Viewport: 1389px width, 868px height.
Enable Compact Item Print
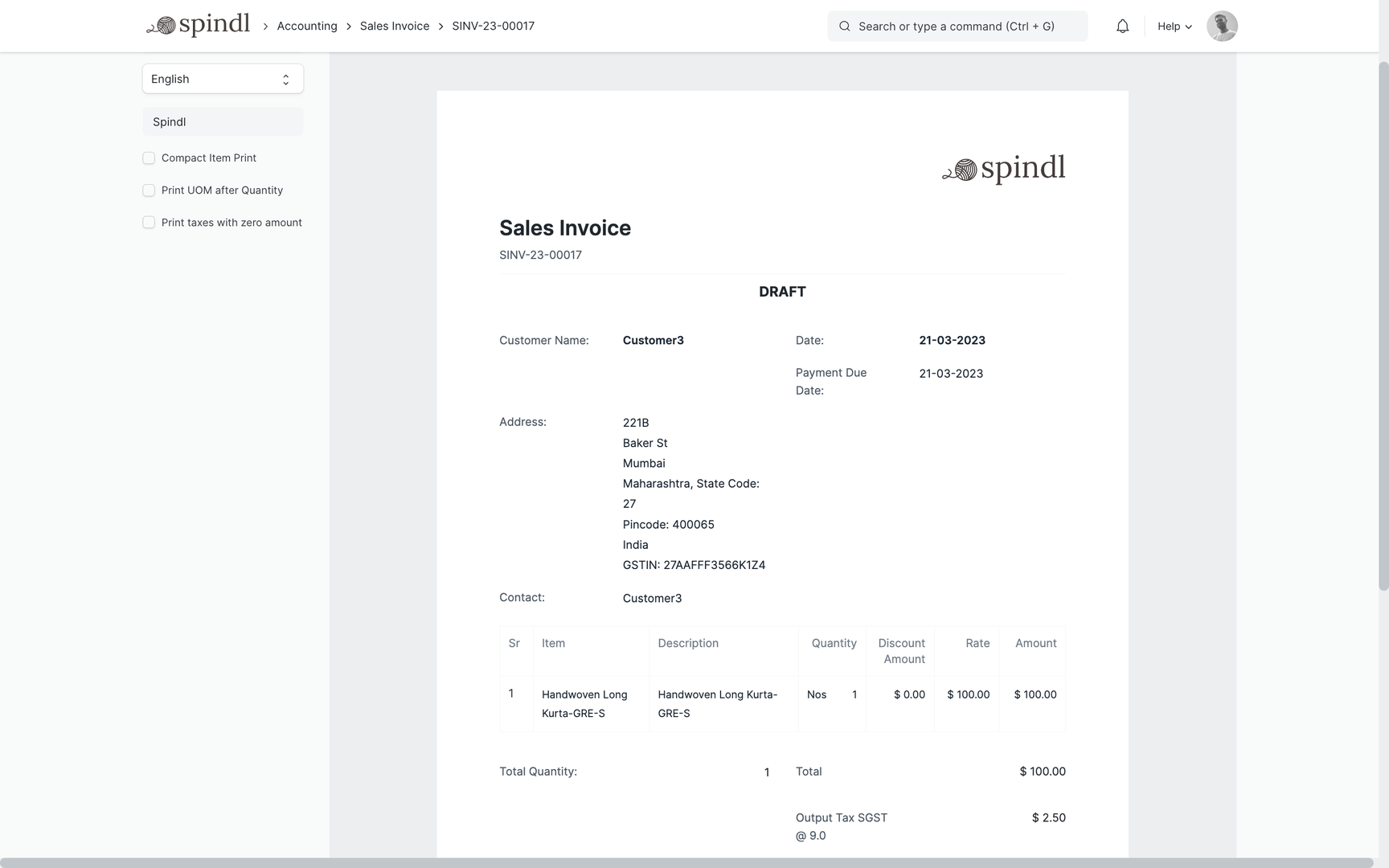coord(149,158)
